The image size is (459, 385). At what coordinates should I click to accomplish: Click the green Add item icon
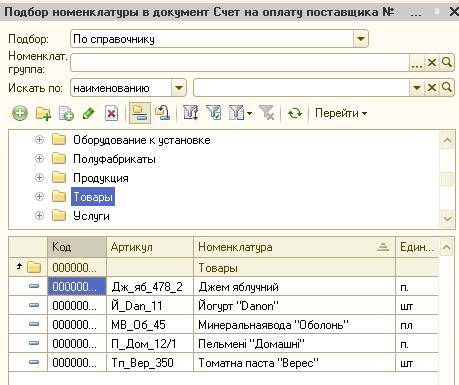(x=20, y=113)
